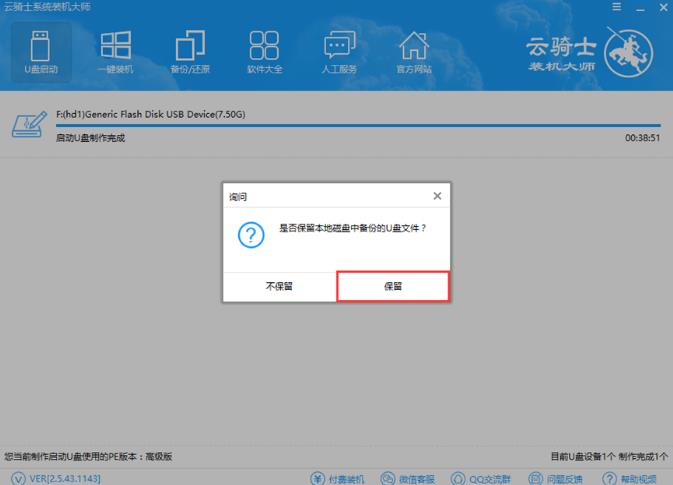Image resolution: width=673 pixels, height=485 pixels.
Task: Close the 云骑士 application window
Action: pyautogui.click(x=664, y=7)
